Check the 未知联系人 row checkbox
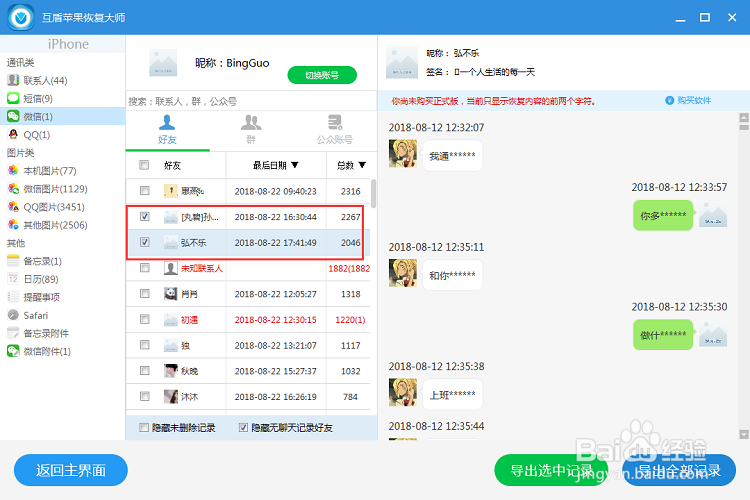This screenshot has width=750, height=500. point(144,267)
